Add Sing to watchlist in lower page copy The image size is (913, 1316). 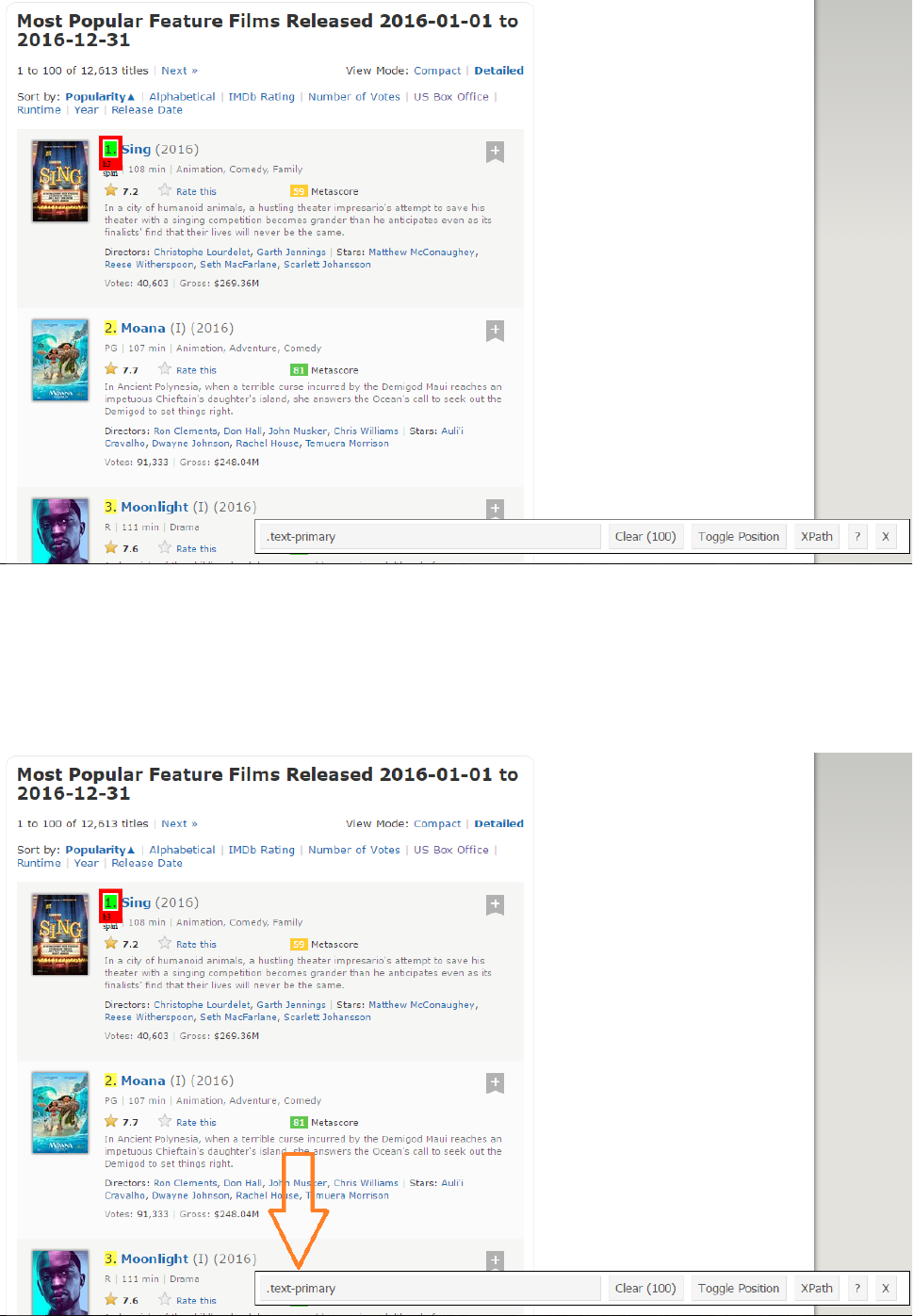(495, 904)
